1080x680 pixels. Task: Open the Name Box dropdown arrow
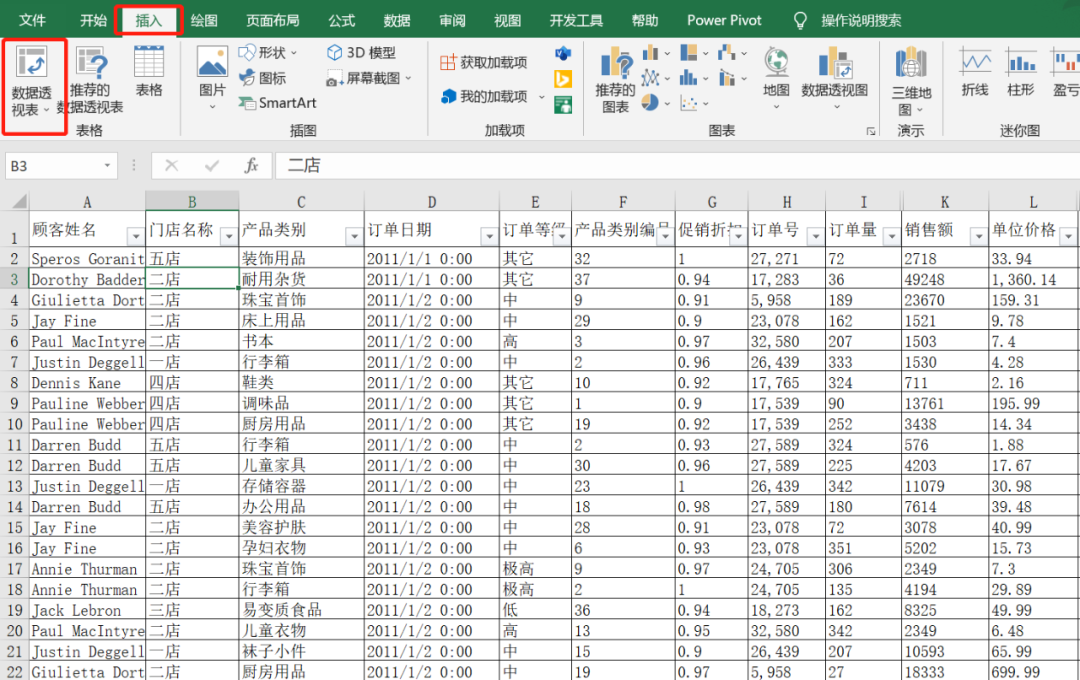click(x=107, y=165)
